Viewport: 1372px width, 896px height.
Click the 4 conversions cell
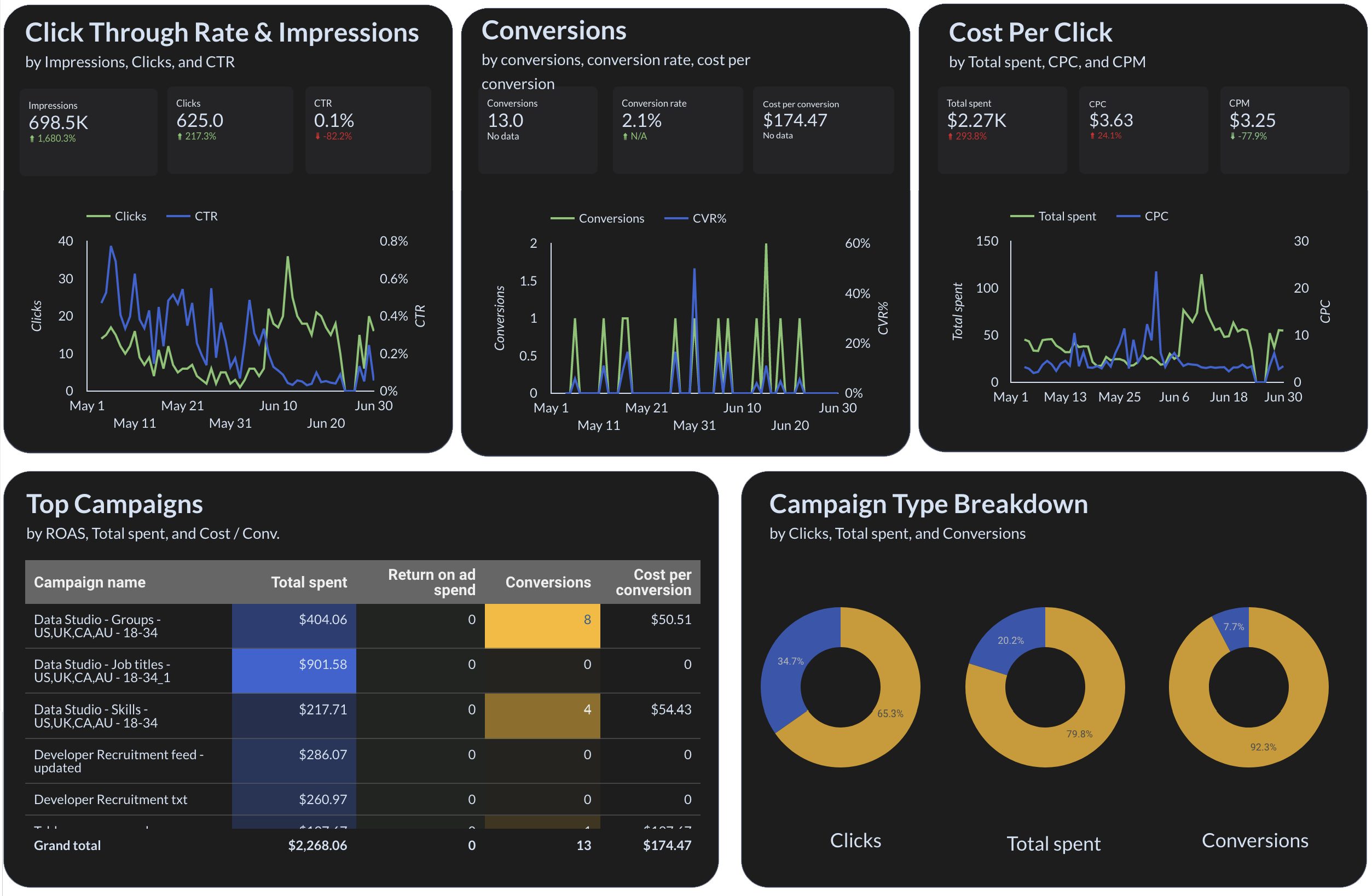[x=542, y=716]
